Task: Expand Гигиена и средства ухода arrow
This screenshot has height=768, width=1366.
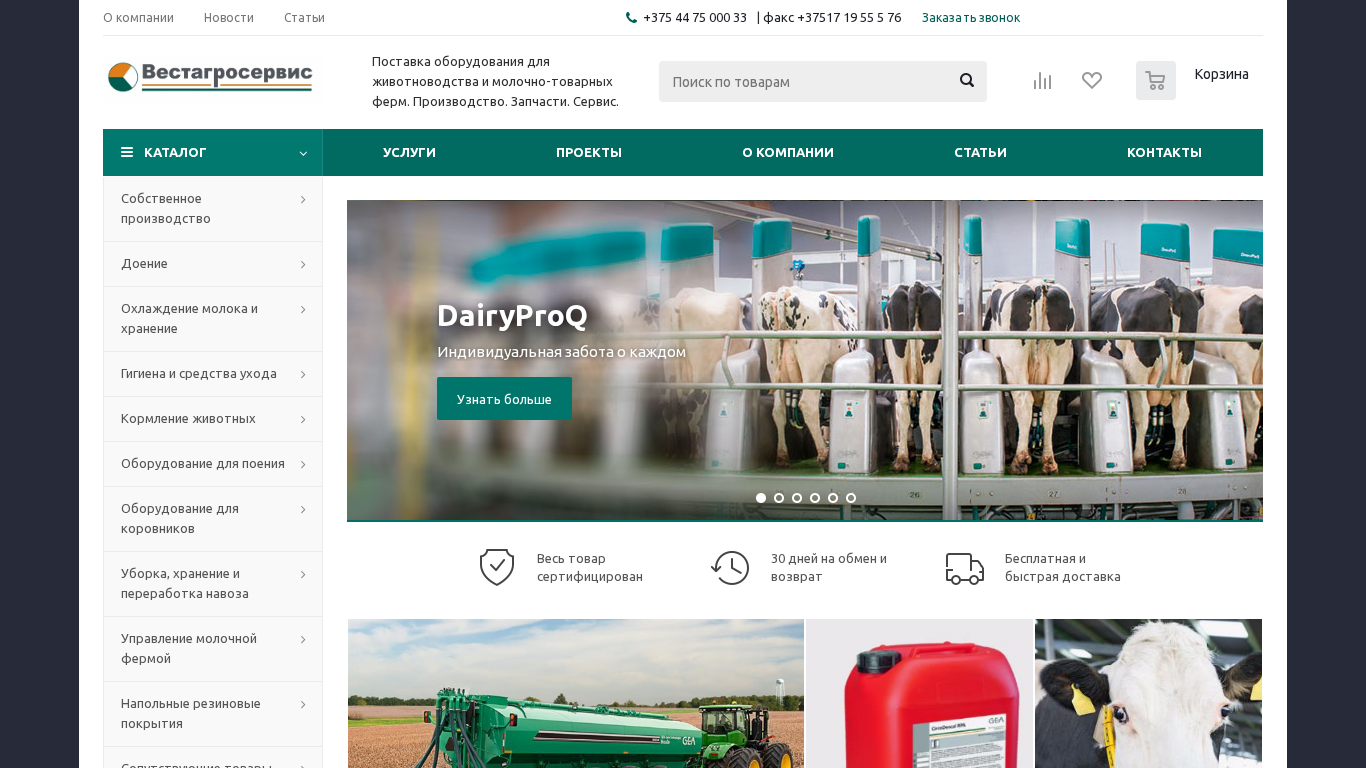Action: [303, 375]
